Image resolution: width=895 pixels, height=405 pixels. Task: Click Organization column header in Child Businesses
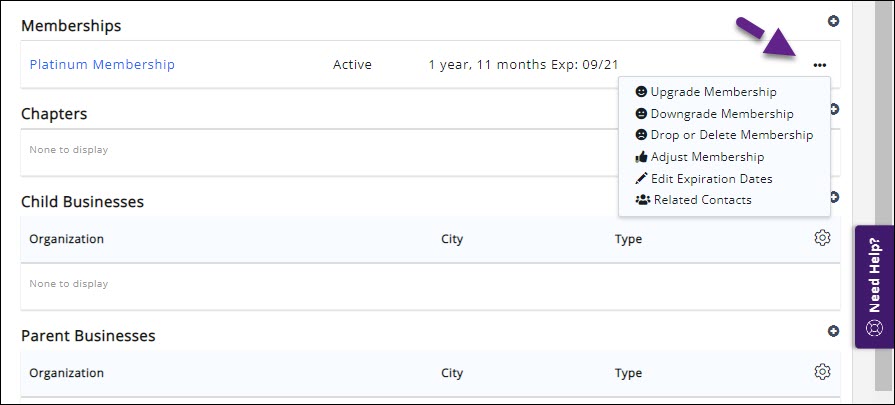66,239
